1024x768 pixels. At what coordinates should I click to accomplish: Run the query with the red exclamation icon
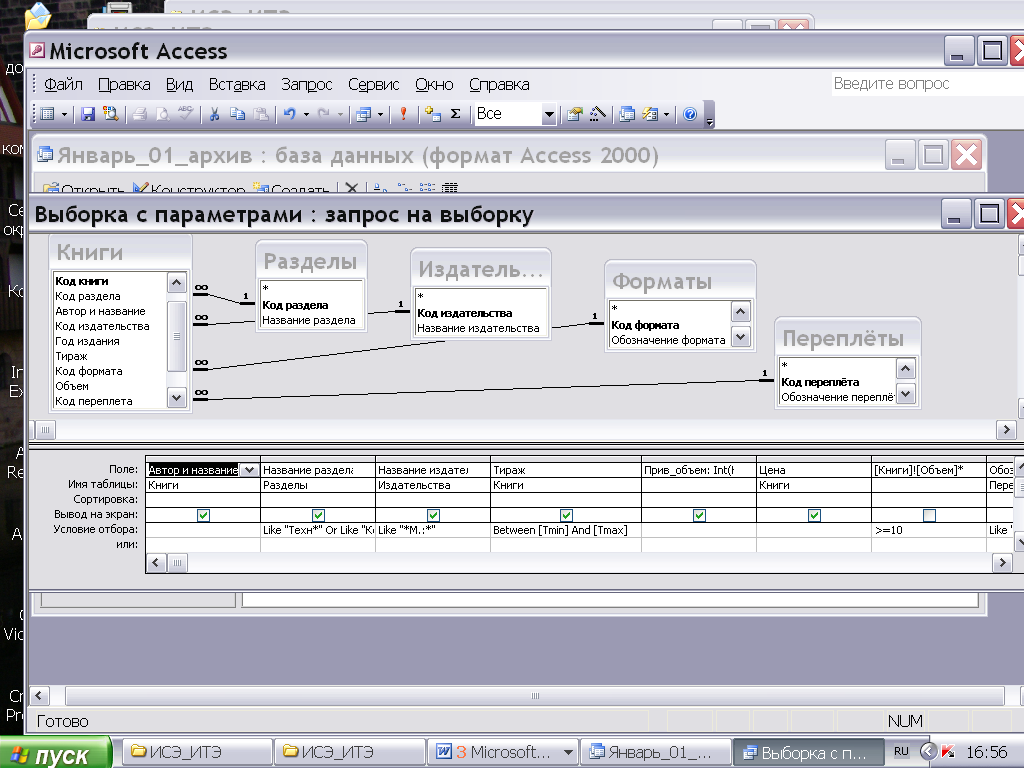(x=404, y=114)
